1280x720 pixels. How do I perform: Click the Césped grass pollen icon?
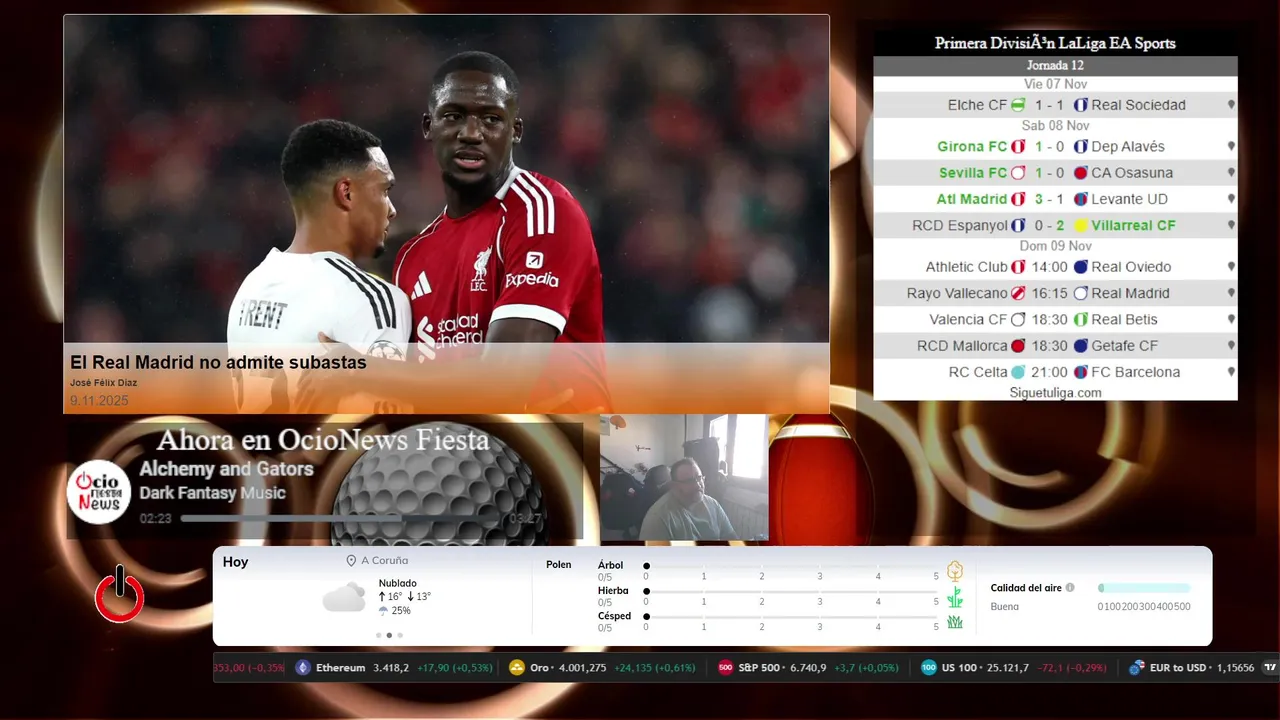coord(955,622)
